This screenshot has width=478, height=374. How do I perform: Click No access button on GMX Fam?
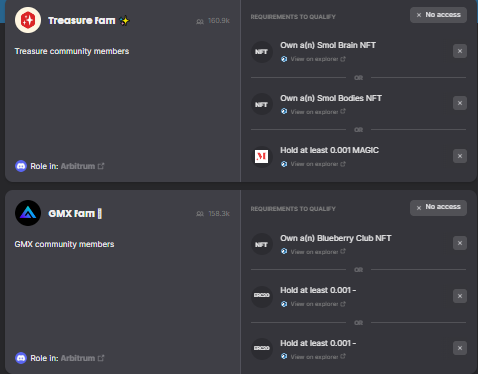438,208
